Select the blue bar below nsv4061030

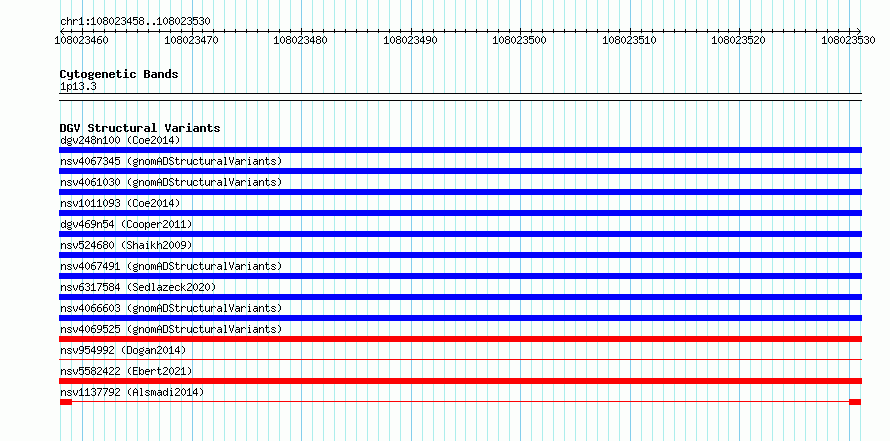460,192
